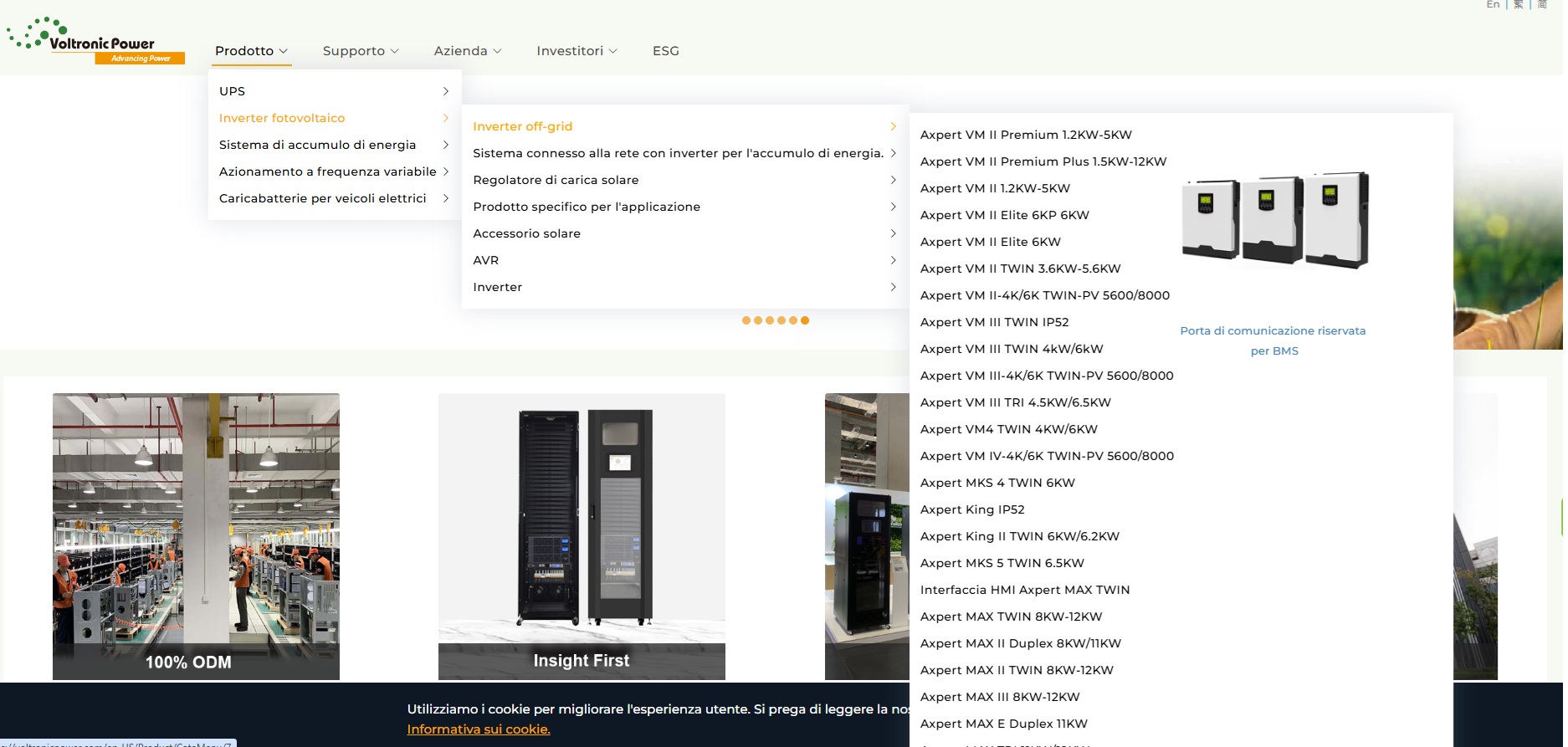
Task: Click the Porta di comunicazione riservata per BMS caption
Action: tap(1273, 340)
